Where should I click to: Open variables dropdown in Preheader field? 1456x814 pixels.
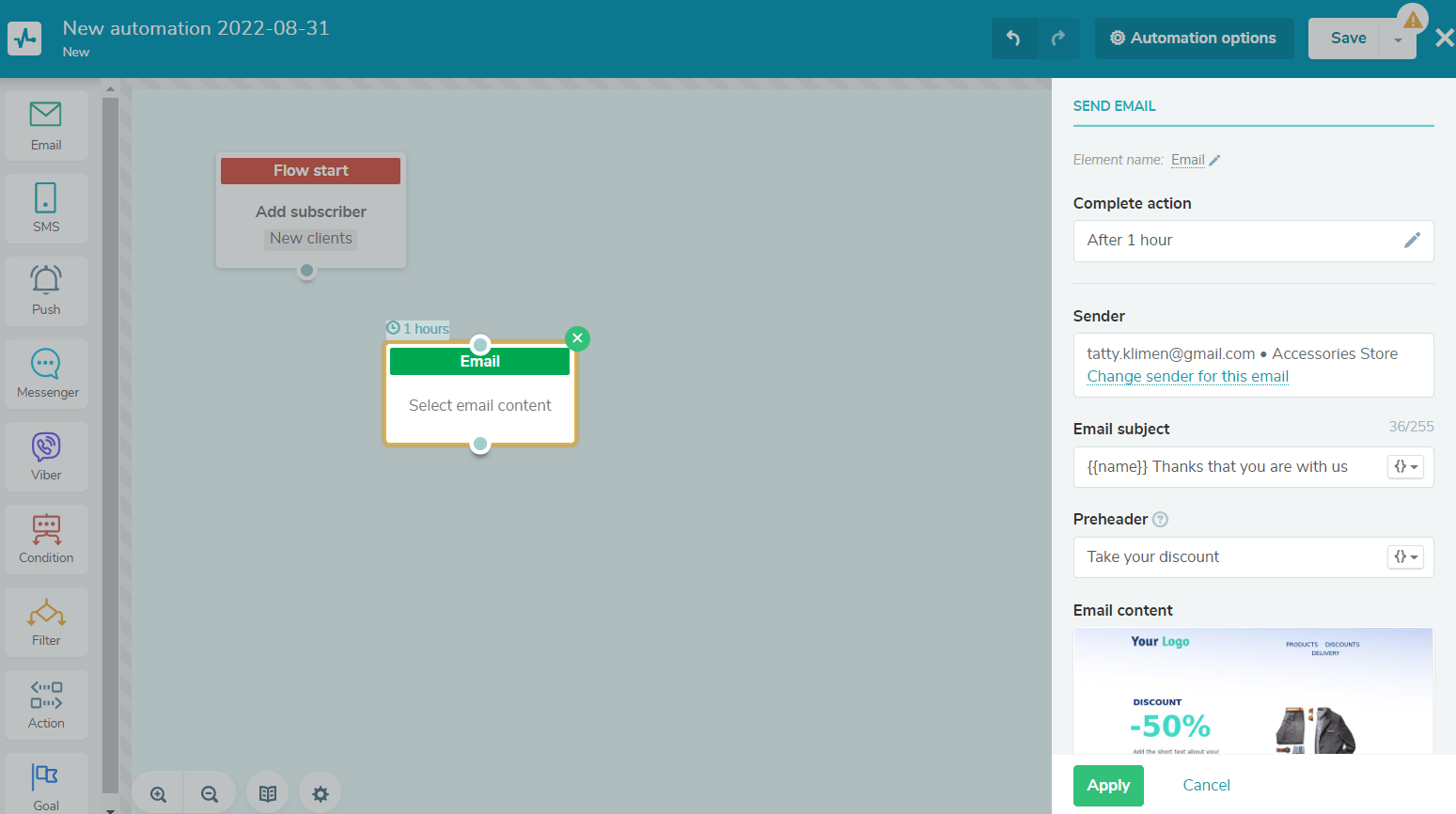[x=1405, y=557]
